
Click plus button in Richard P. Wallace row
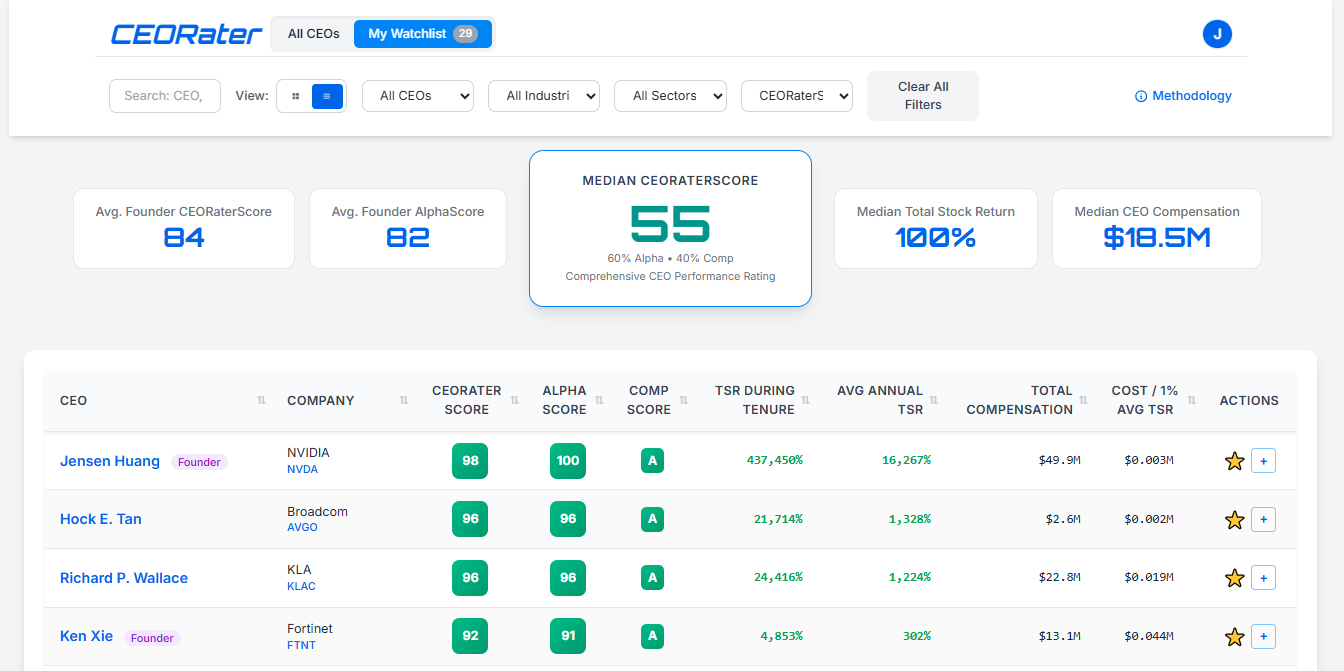[1263, 578]
